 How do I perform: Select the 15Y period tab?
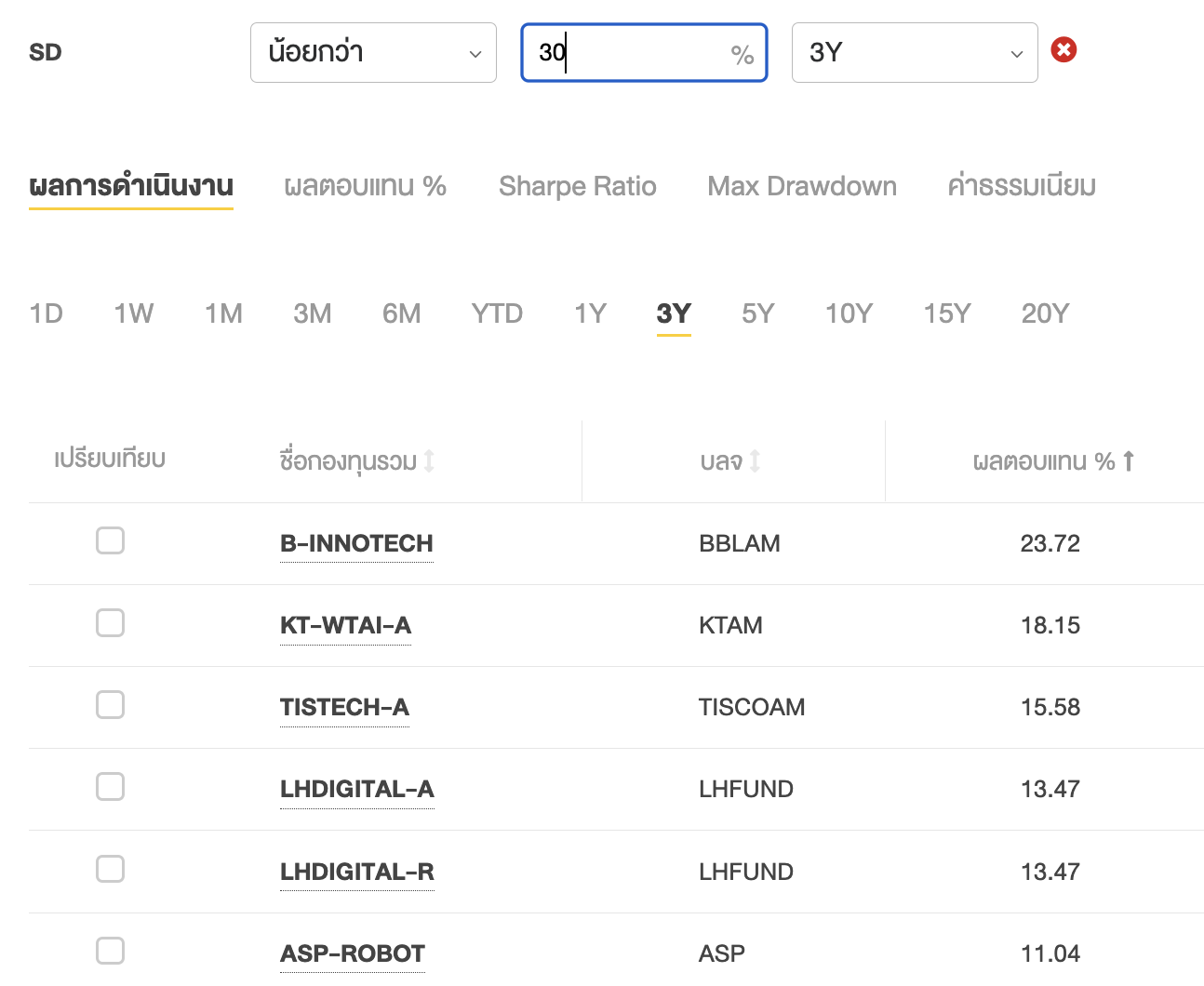(947, 313)
